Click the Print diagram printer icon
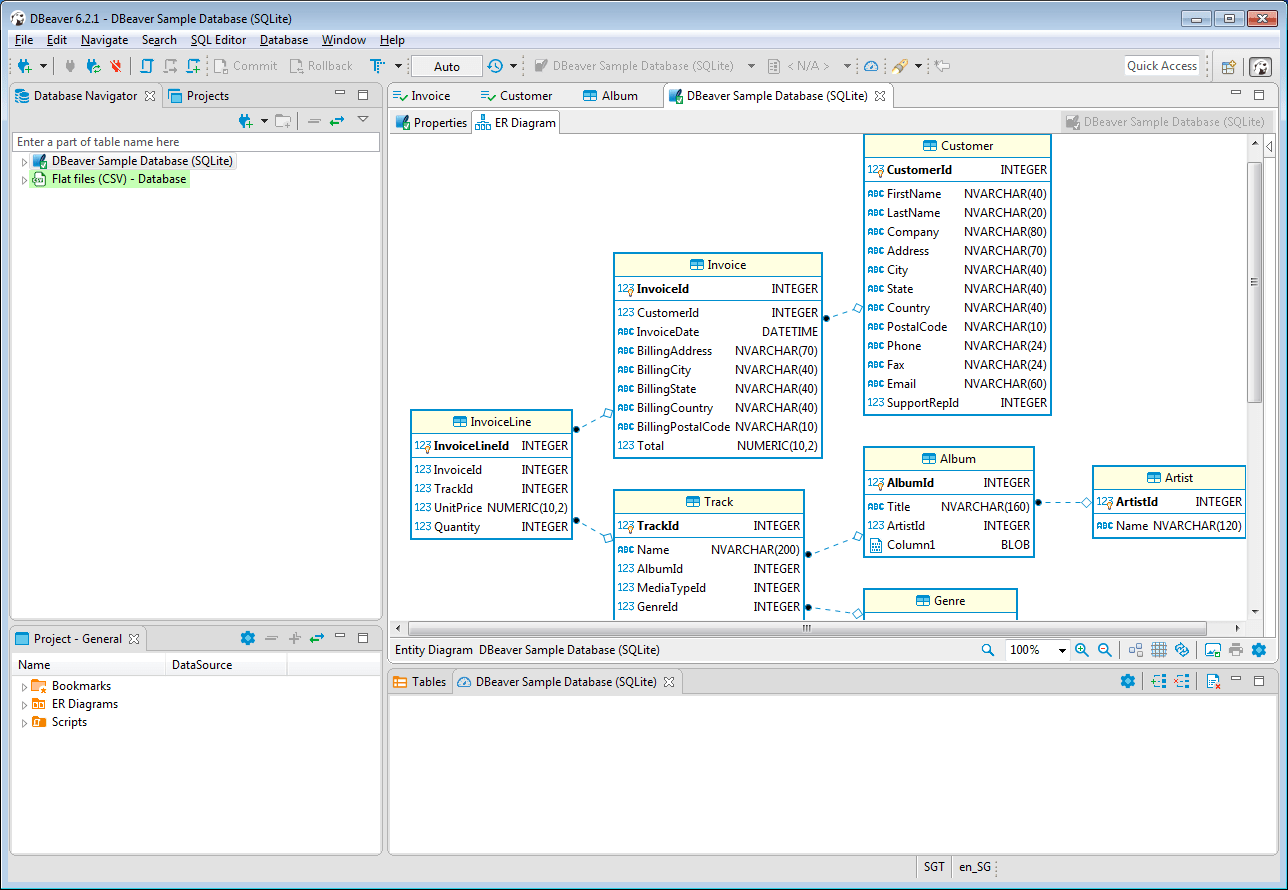This screenshot has height=890, width=1288. pyautogui.click(x=1236, y=650)
